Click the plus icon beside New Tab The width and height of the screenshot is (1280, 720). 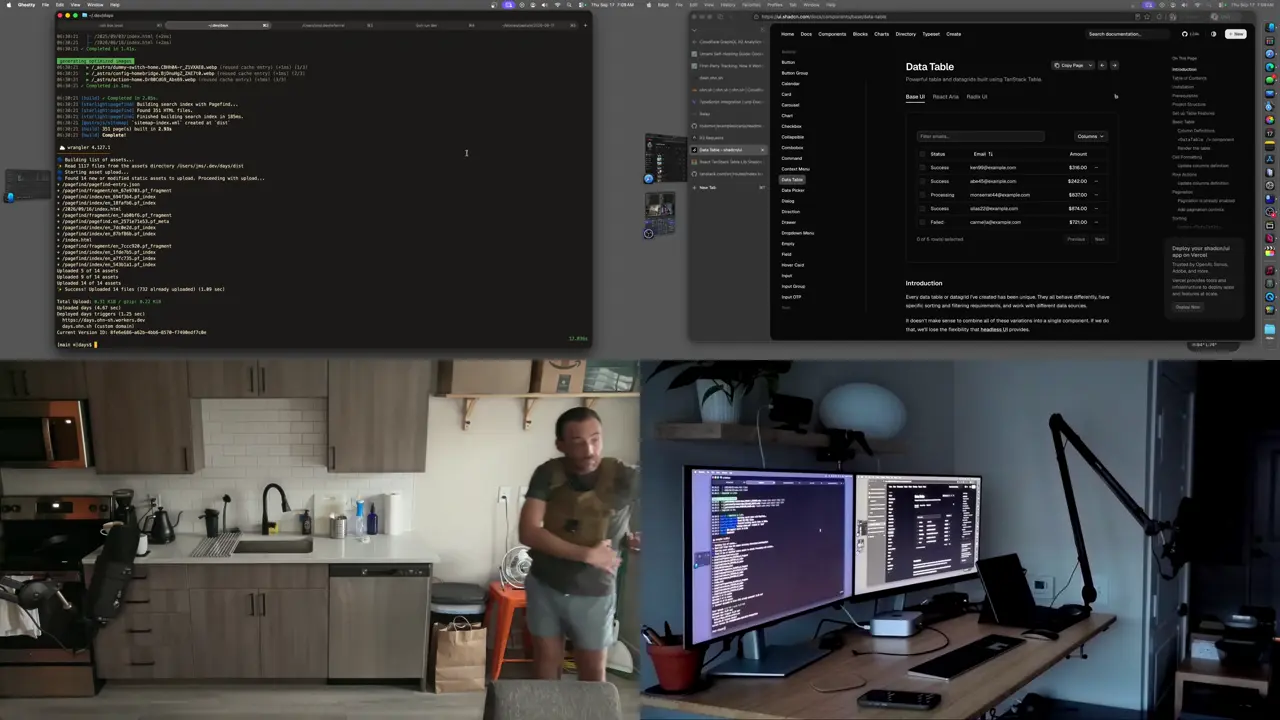click(x=694, y=187)
